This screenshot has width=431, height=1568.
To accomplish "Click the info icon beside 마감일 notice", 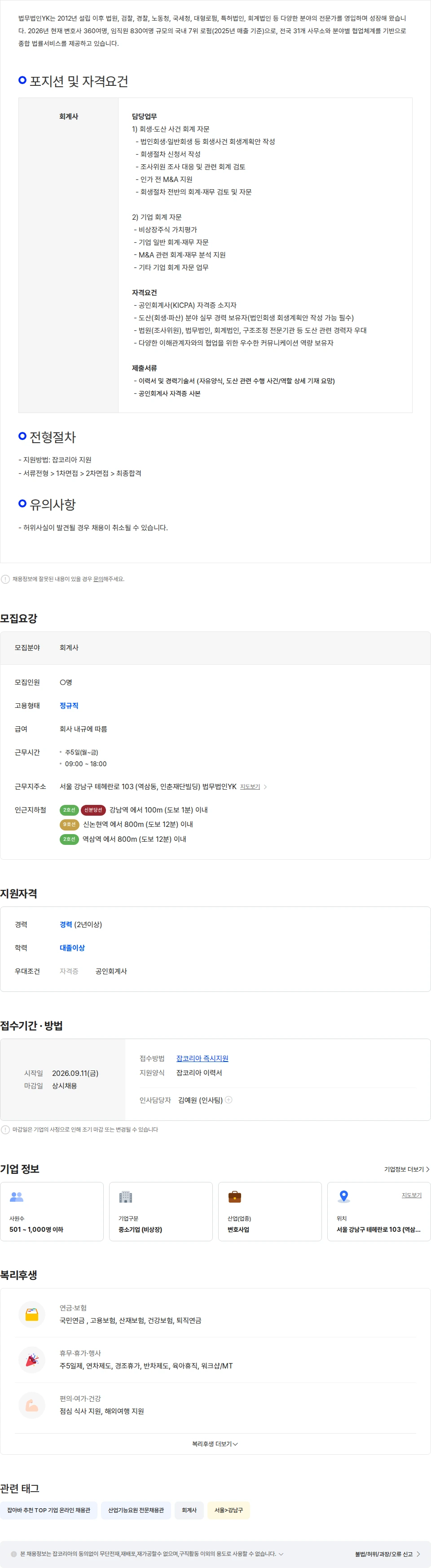I will click(x=5, y=1129).
